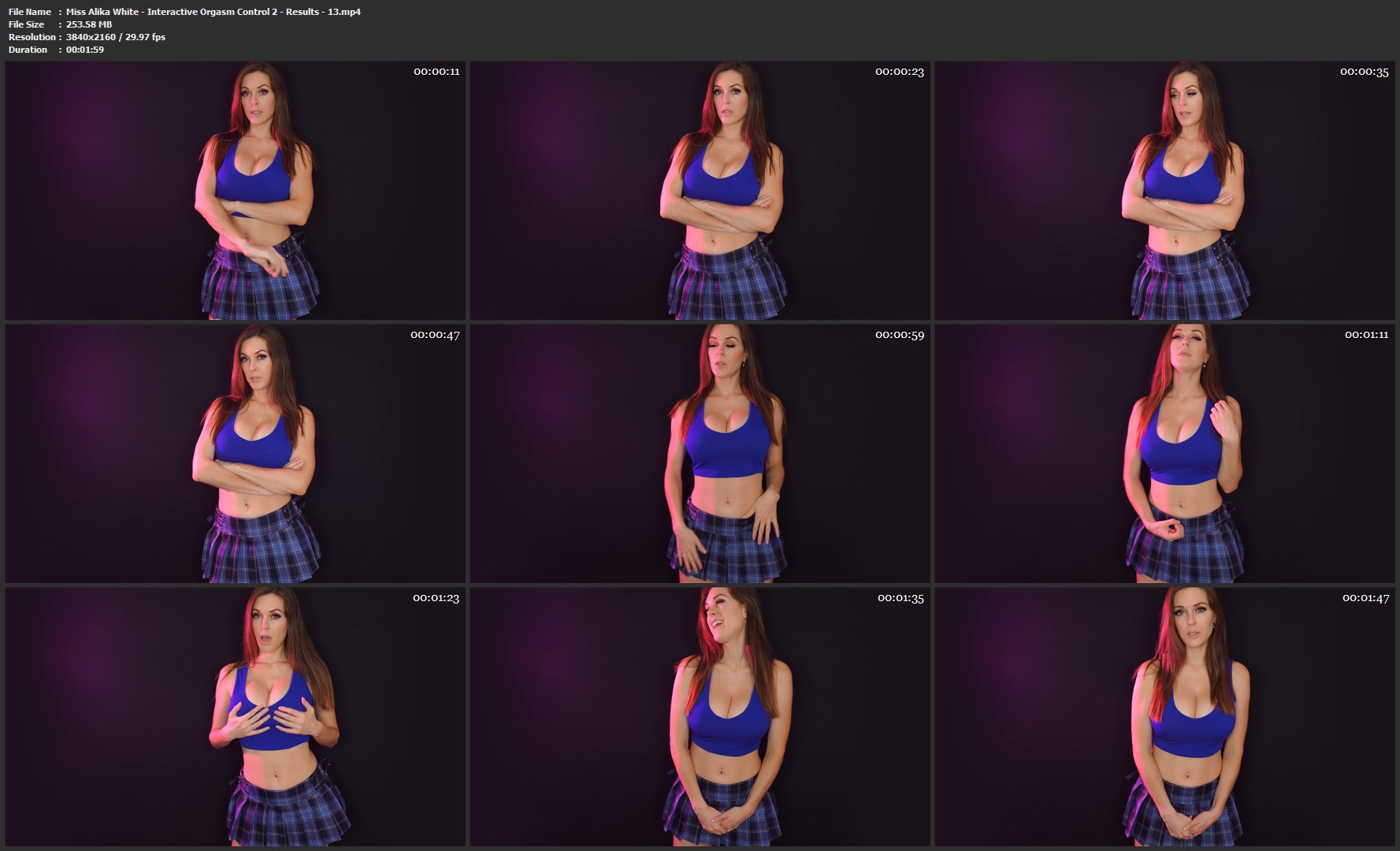Open the thumbnail stamped 00:00:35

[1164, 191]
